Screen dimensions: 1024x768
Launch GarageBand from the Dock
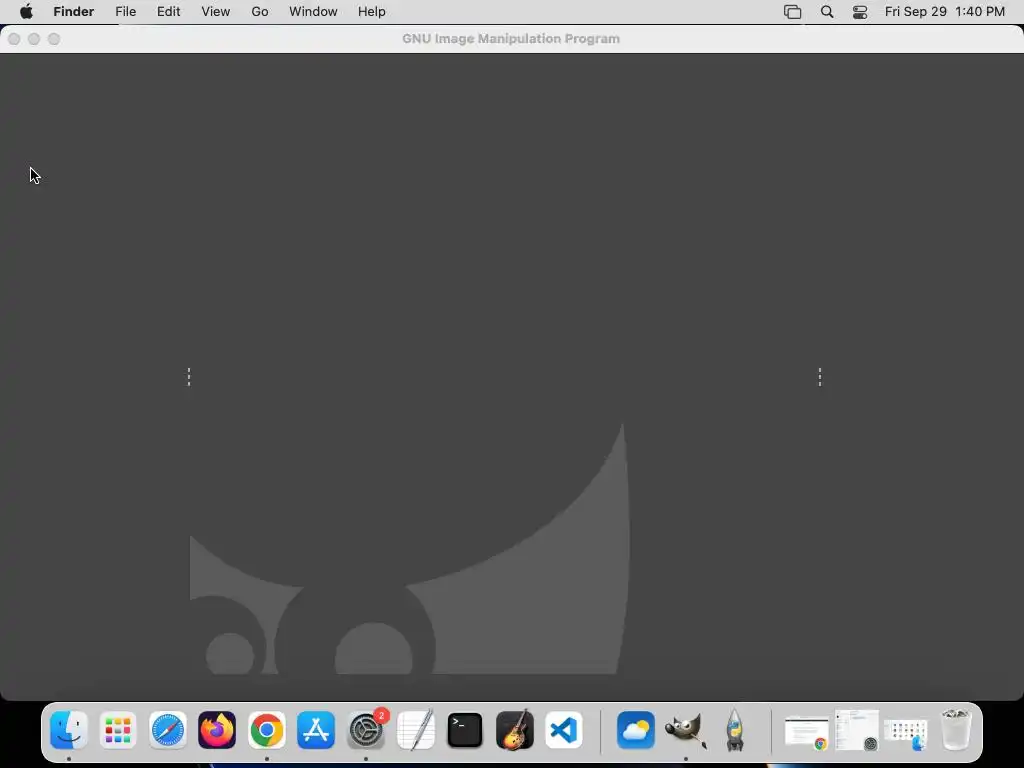coord(515,730)
